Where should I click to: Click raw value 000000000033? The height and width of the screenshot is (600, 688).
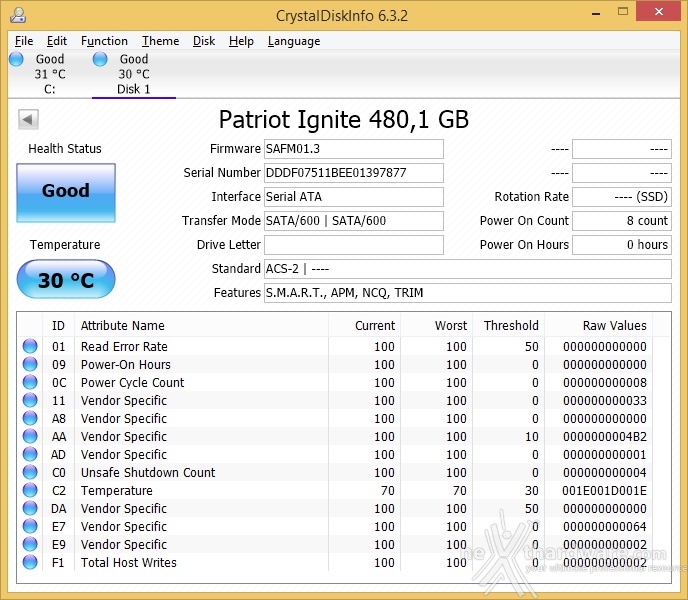605,400
